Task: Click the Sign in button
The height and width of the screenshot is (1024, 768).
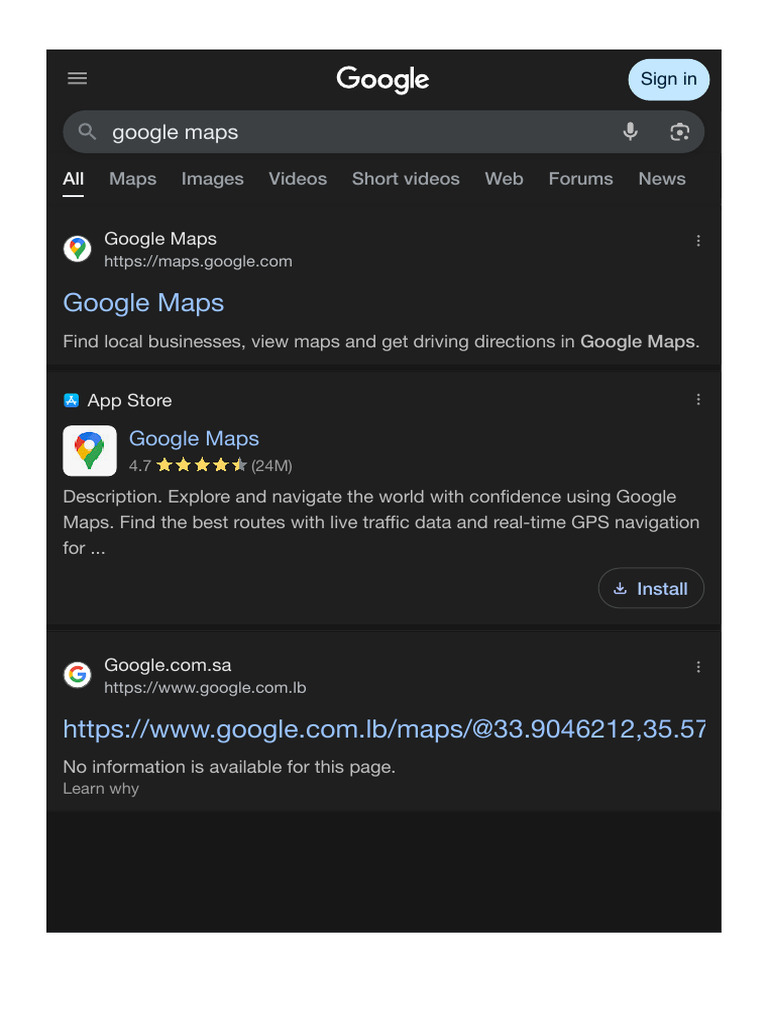Action: tap(669, 80)
